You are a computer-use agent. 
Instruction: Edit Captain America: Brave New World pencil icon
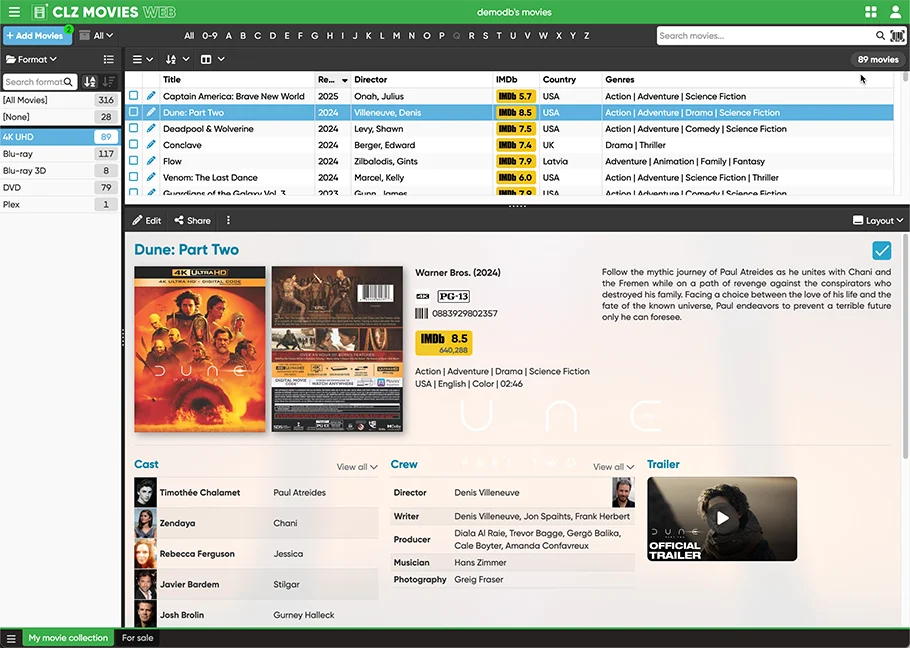151,96
